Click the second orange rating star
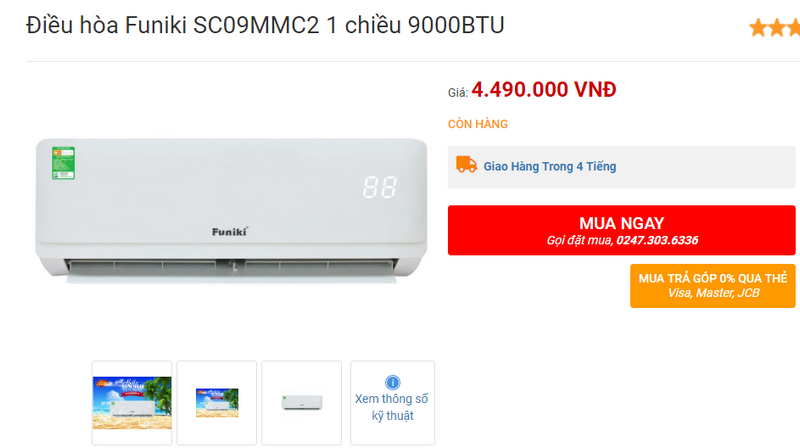 (x=777, y=28)
